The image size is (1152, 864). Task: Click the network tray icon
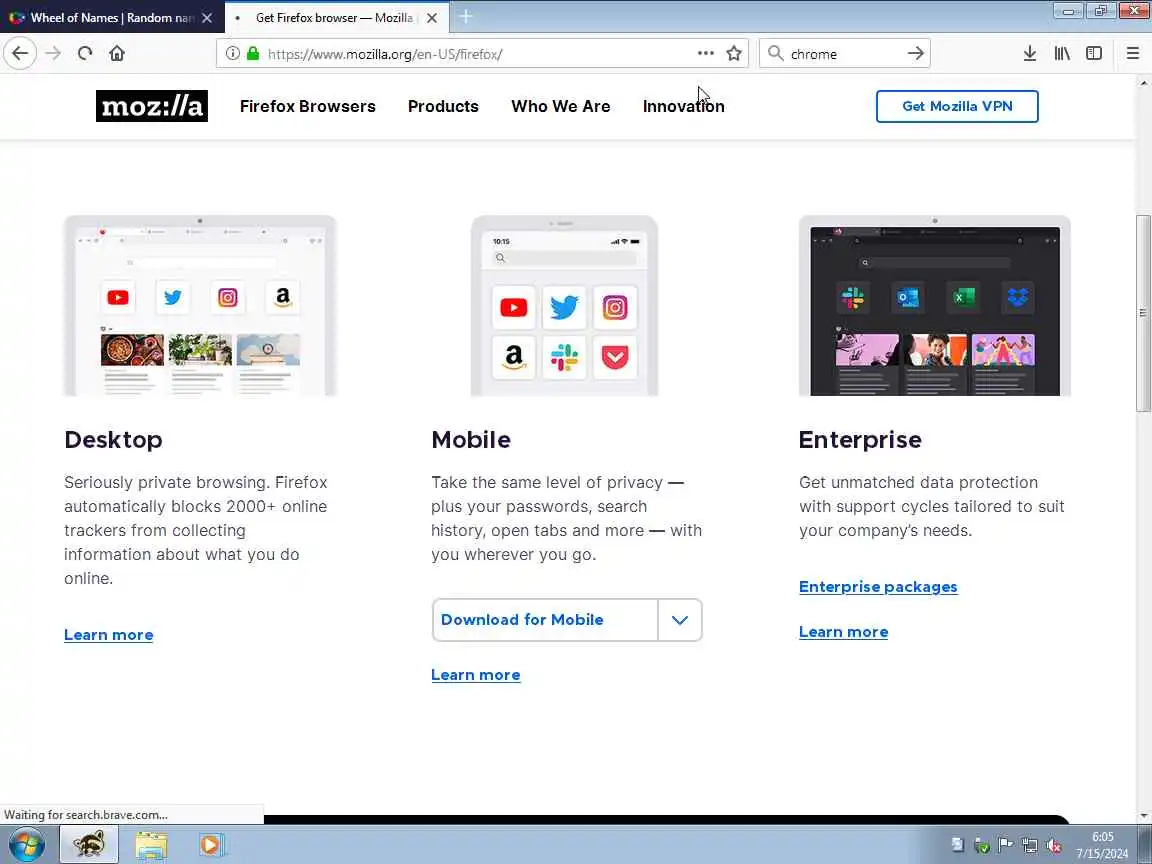click(x=1030, y=846)
